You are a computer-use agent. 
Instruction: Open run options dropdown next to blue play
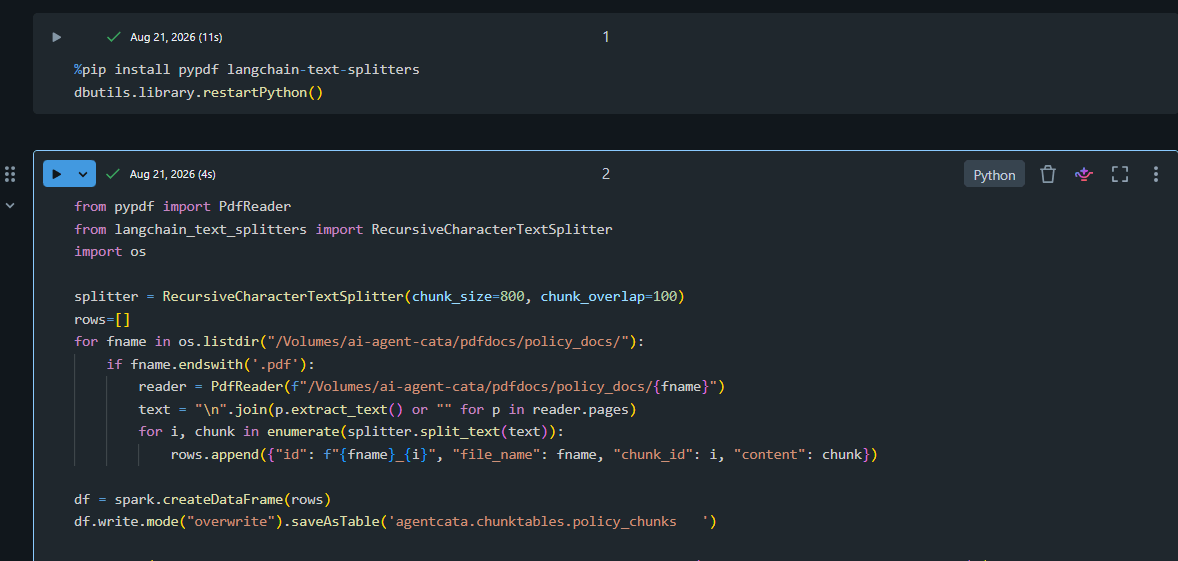83,174
